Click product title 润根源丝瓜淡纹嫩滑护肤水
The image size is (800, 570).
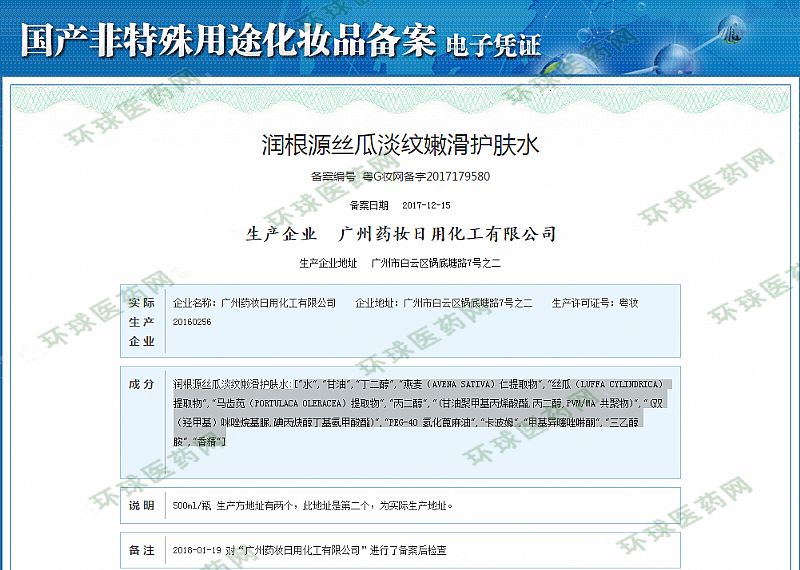coord(399,144)
